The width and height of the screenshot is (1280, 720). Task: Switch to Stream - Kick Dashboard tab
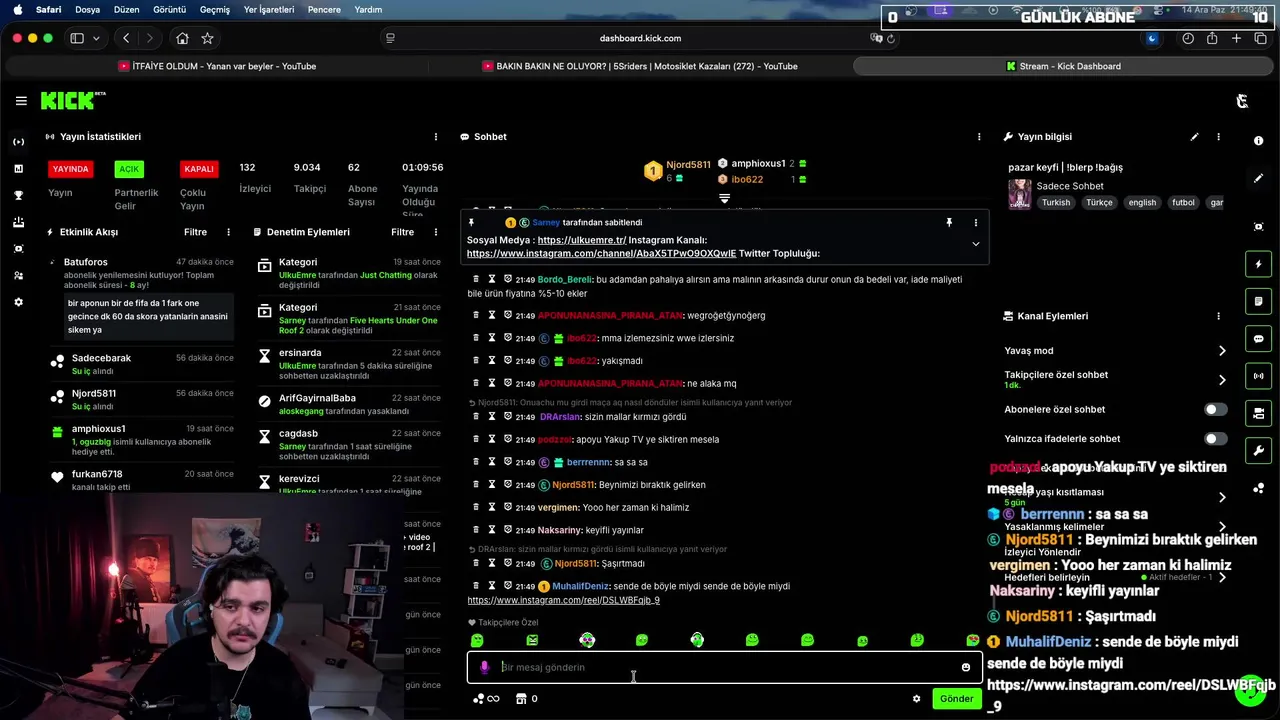(x=1062, y=66)
